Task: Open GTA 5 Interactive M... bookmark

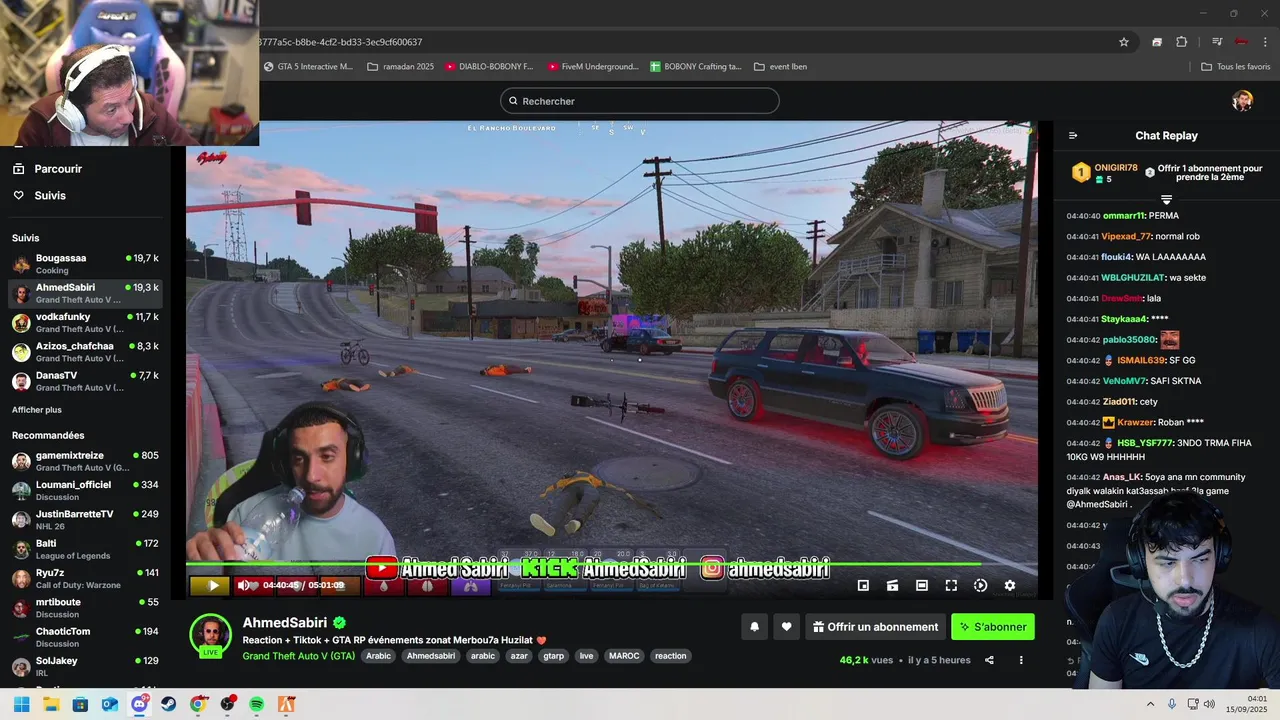Action: click(308, 67)
